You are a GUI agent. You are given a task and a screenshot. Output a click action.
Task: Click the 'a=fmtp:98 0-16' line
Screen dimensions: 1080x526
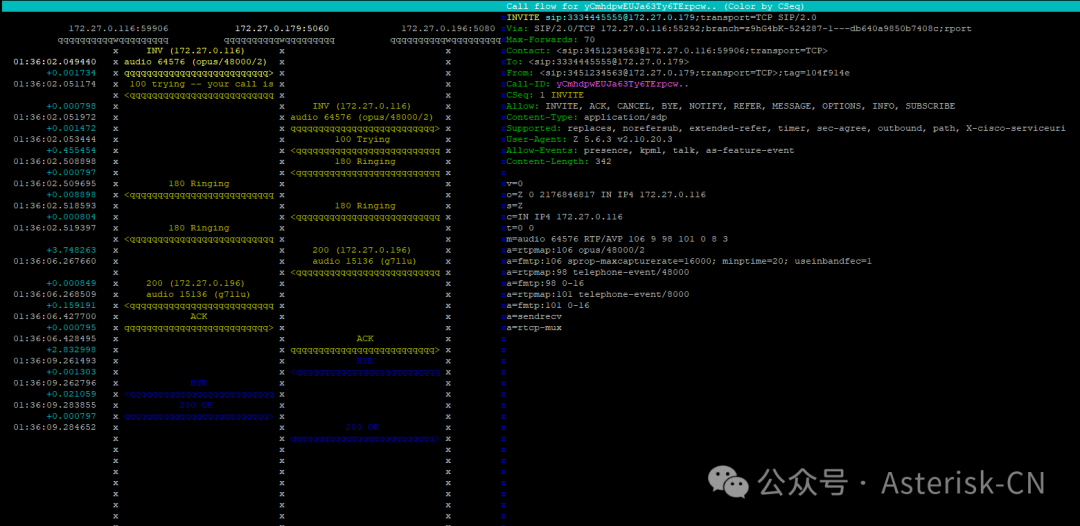[545, 284]
